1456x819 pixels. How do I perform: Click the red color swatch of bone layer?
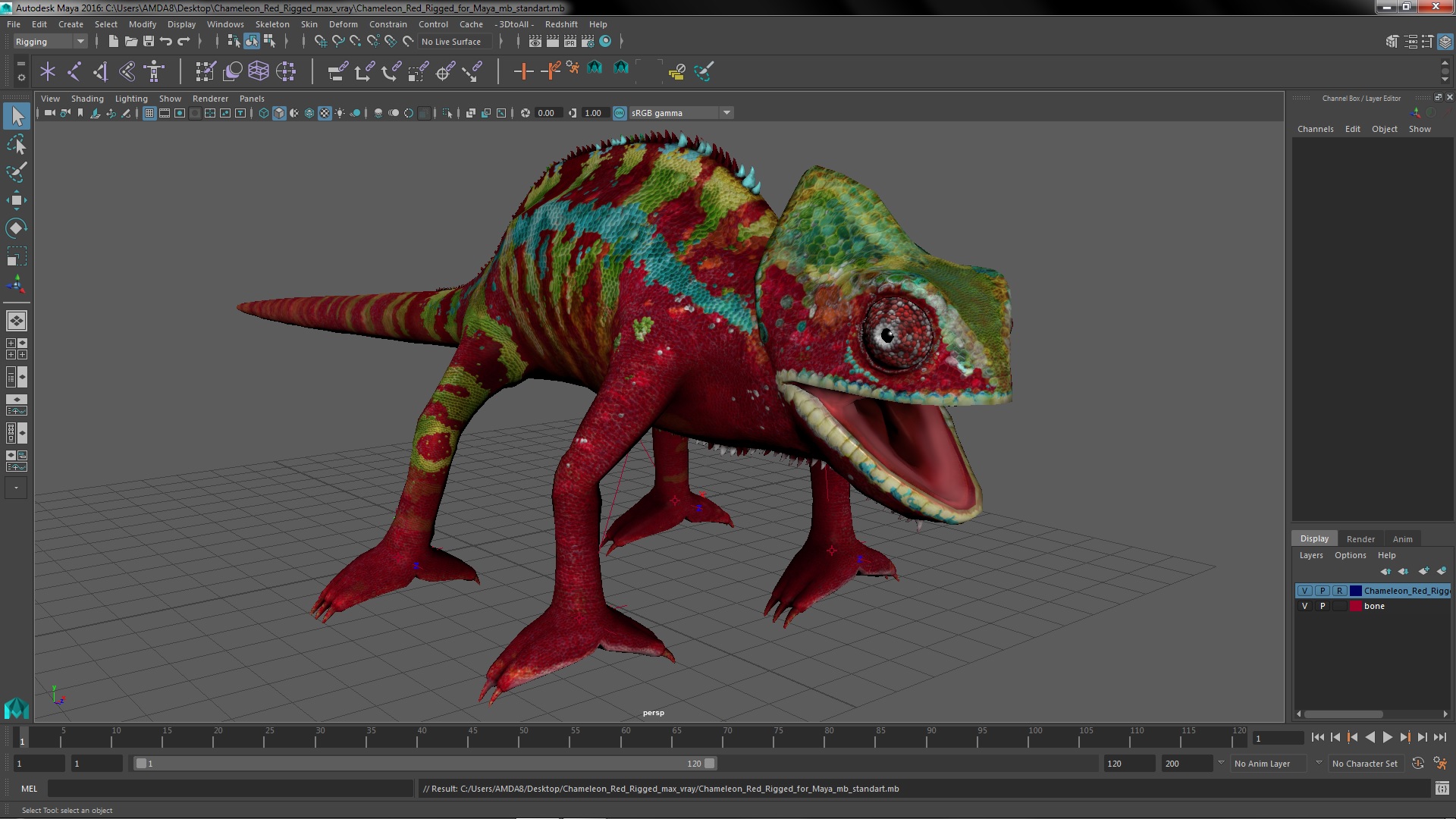click(x=1356, y=606)
